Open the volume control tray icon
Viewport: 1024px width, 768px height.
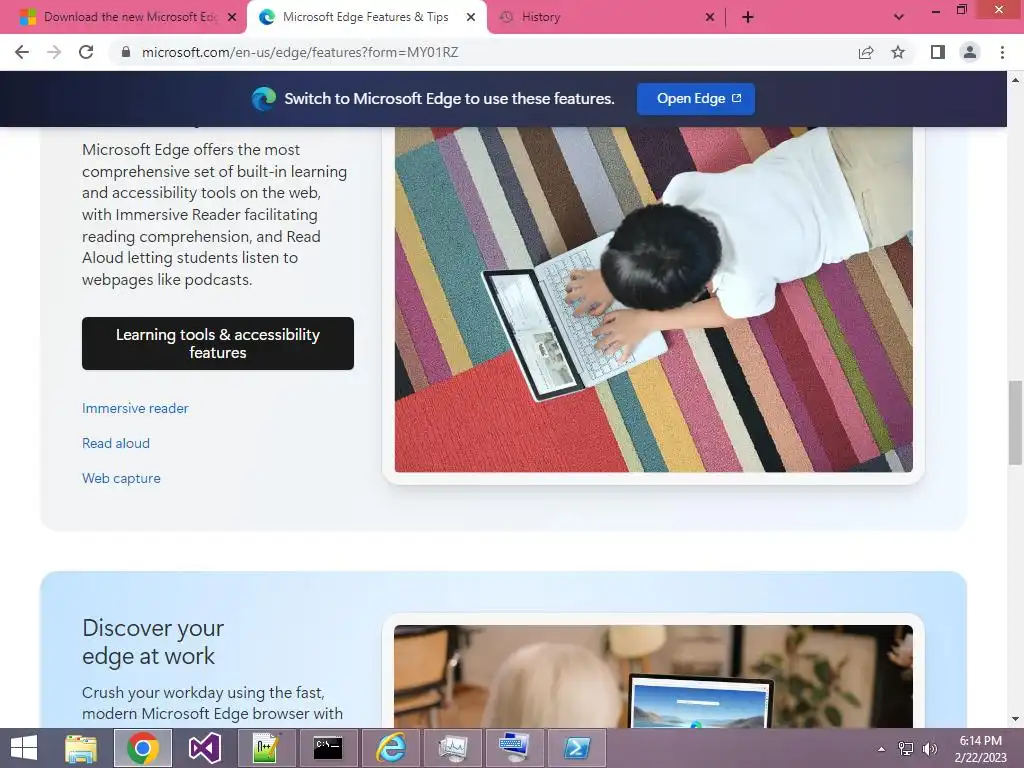pos(929,749)
